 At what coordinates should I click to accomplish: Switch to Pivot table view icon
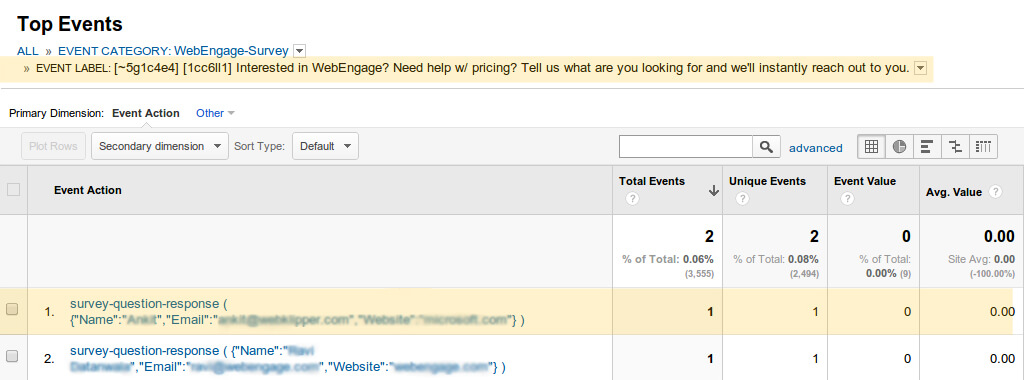click(x=984, y=147)
